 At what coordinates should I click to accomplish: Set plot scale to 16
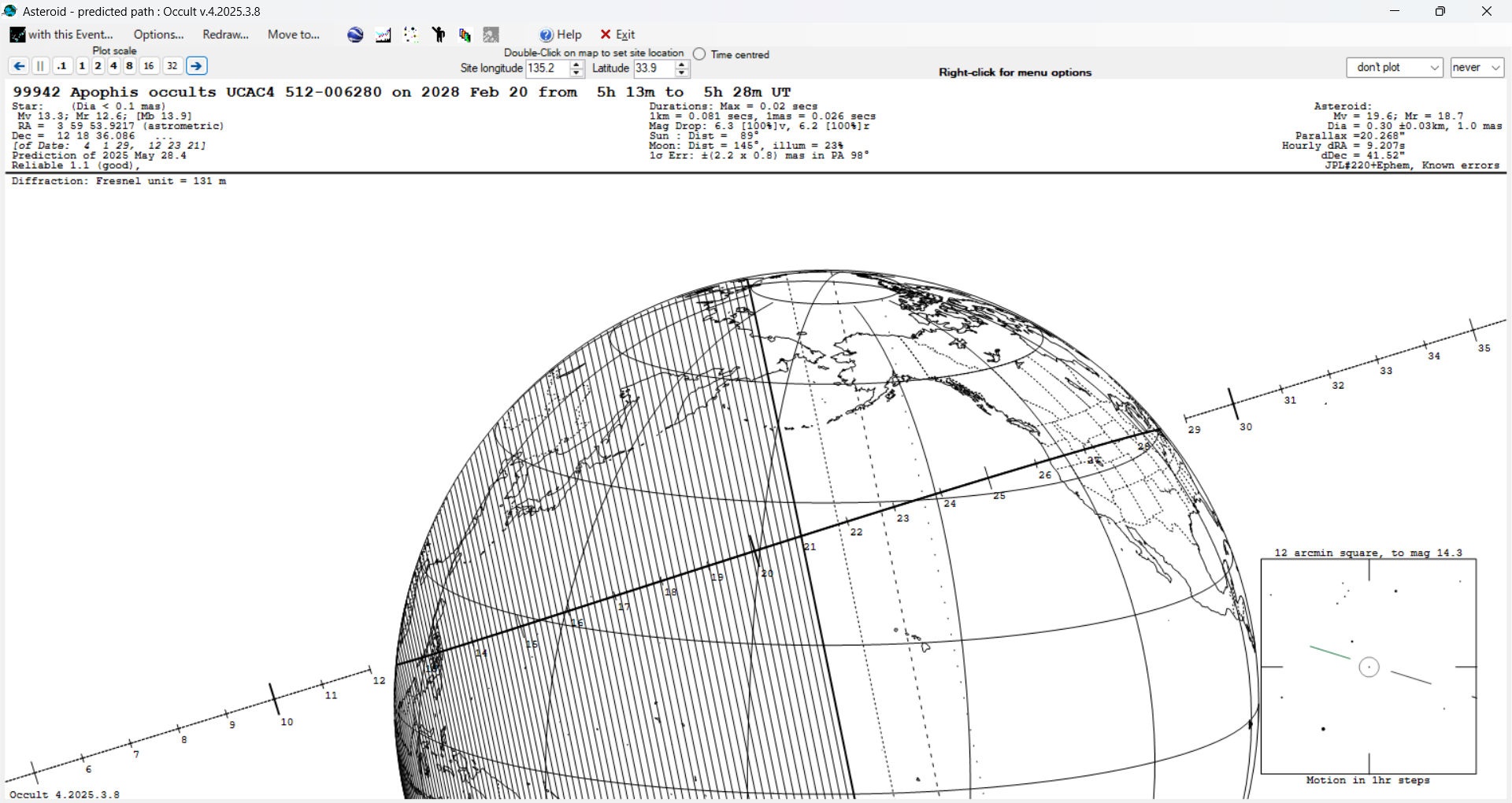click(149, 66)
